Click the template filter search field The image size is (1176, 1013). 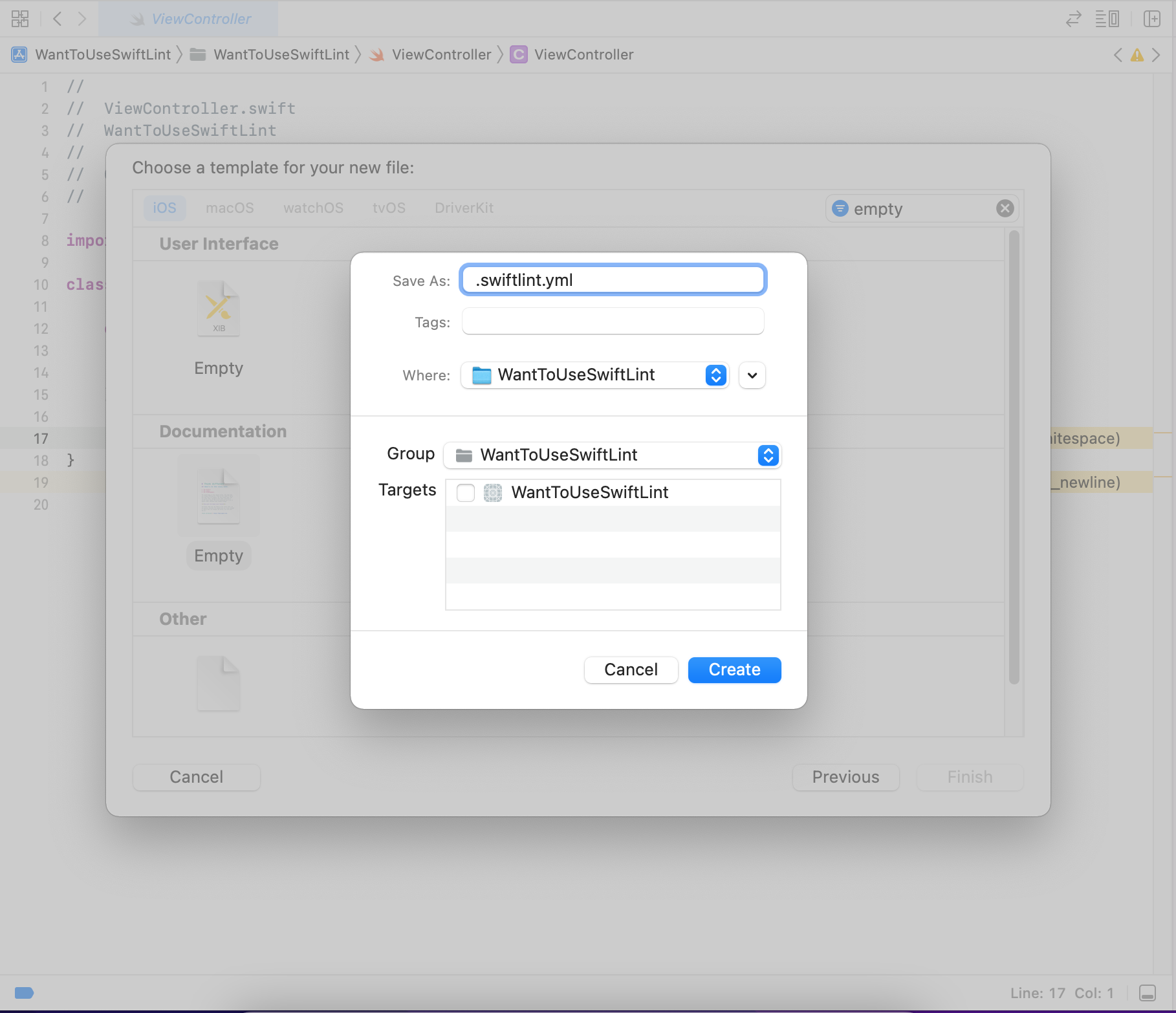(922, 208)
